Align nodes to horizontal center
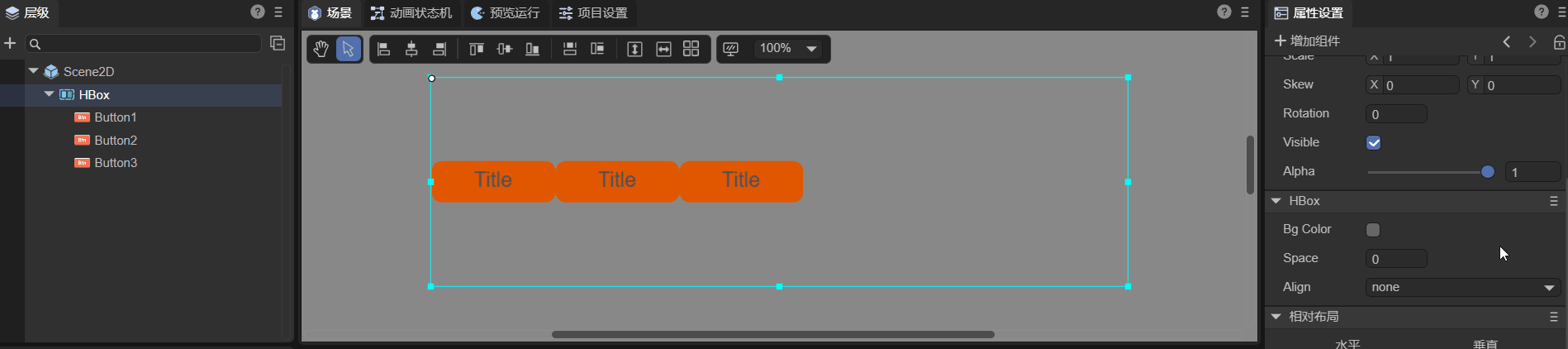Screen dimensions: 1568x349 pos(411,50)
